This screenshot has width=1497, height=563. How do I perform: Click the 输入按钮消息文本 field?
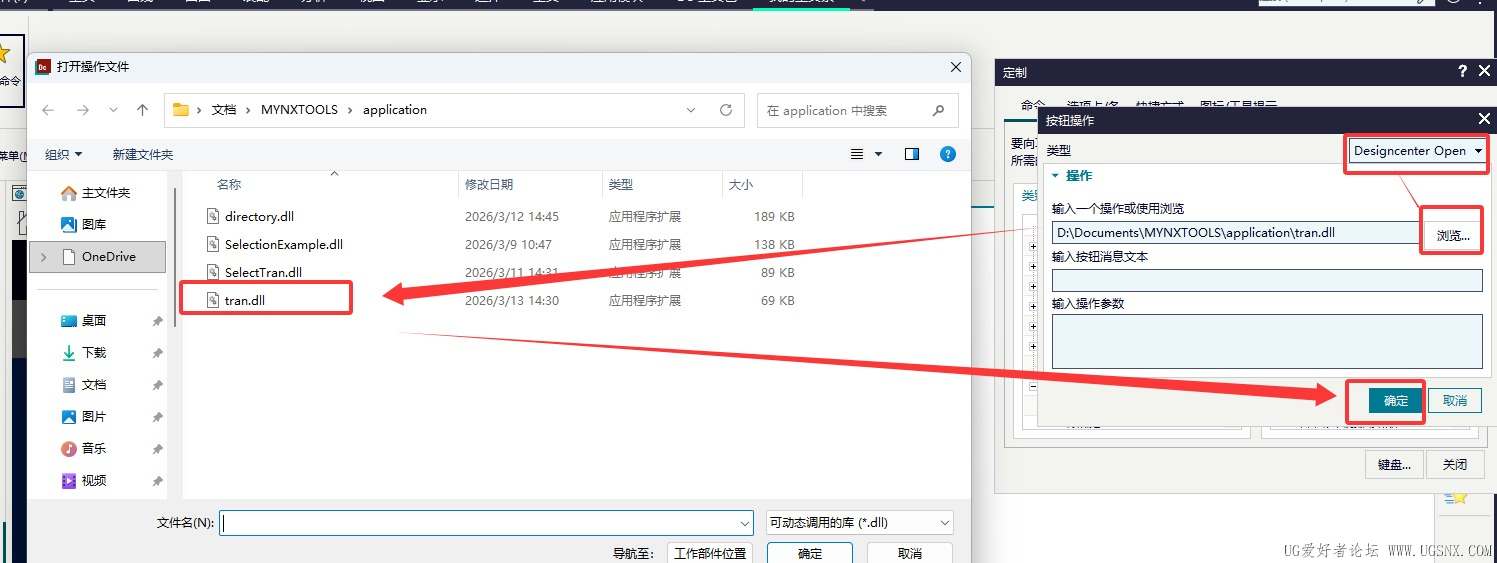coord(1267,280)
